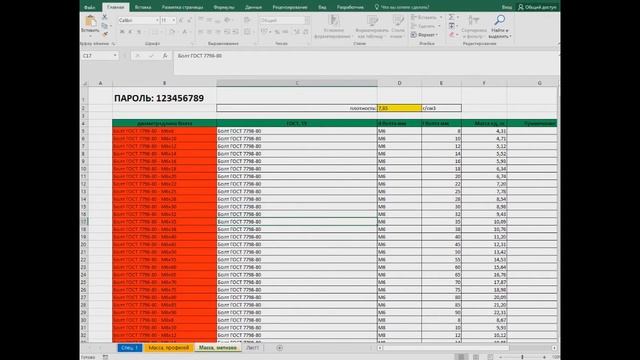The image size is (640, 360).
Task: Click the Общий доступ (Share) button
Action: 537,7
